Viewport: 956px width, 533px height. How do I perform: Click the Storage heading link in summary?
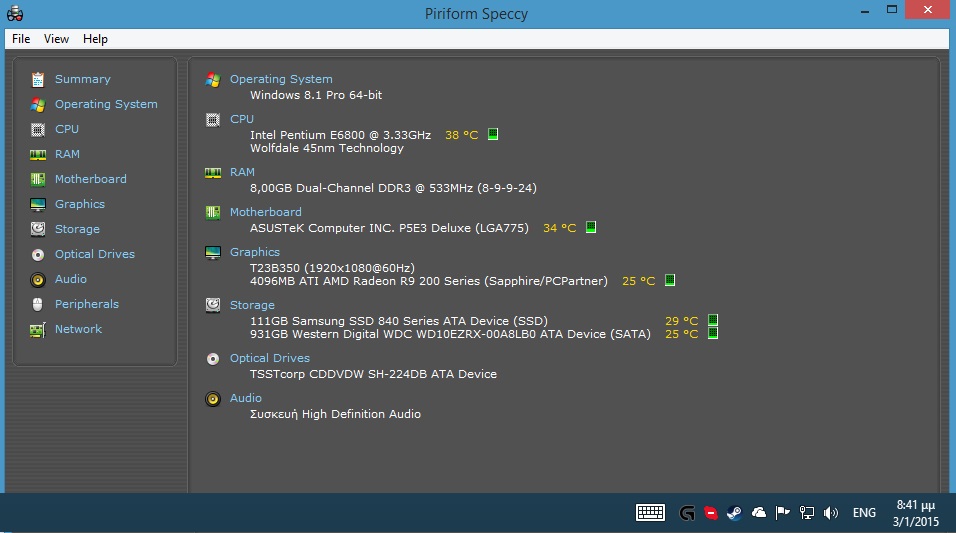[x=252, y=306]
